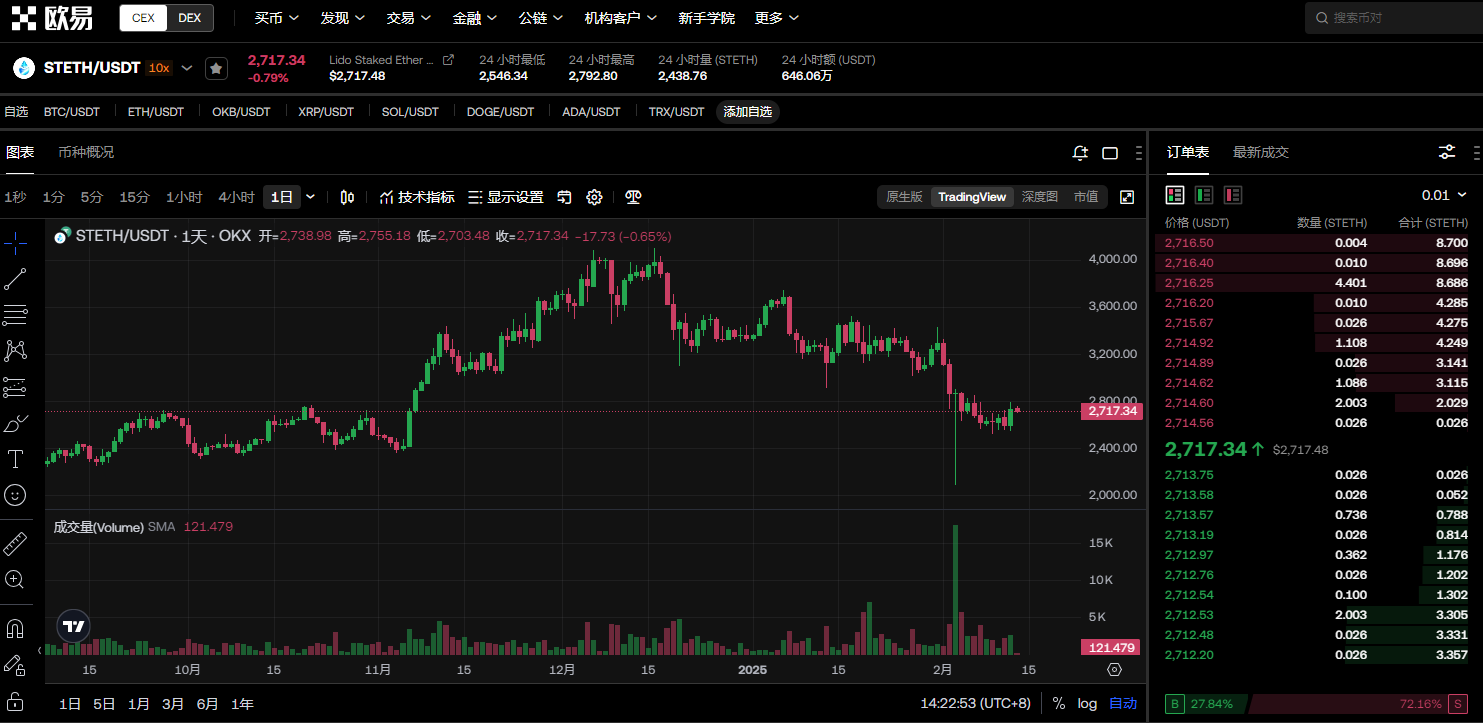Click the magnet snap mode icon
The height and width of the screenshot is (723, 1483).
[x=15, y=629]
